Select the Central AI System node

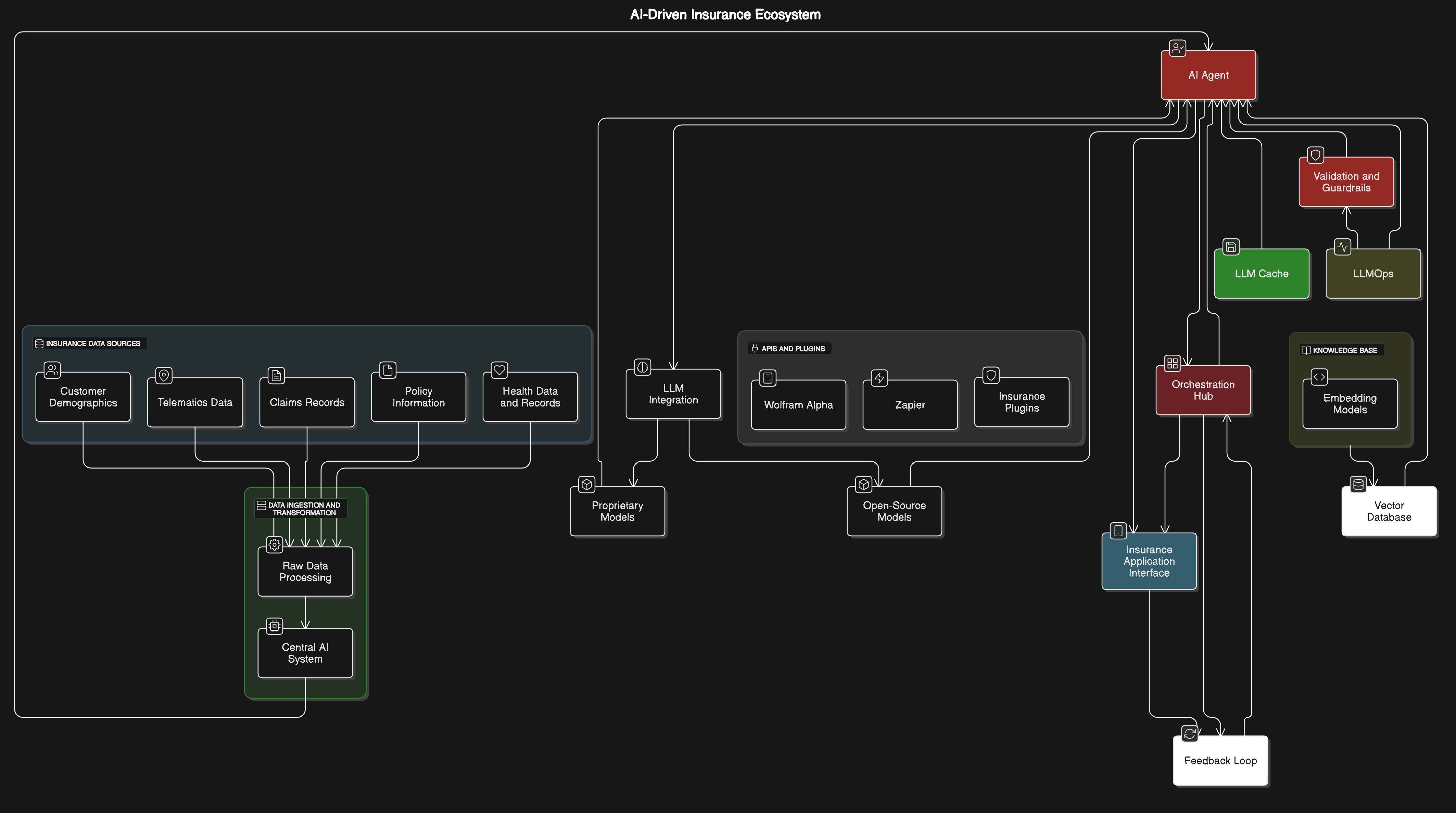click(x=305, y=653)
